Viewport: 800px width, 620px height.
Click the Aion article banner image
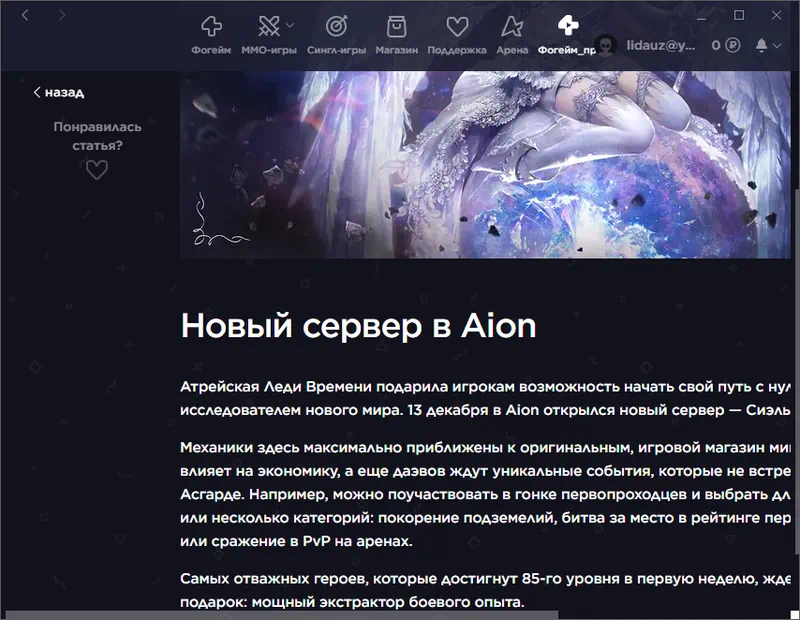(485, 164)
